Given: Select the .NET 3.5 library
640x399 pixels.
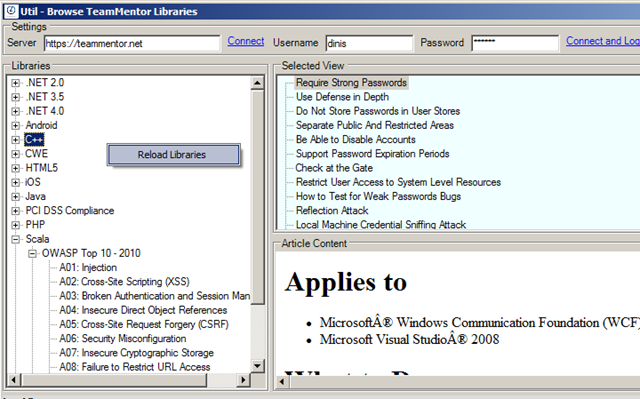Looking at the screenshot, I should (45, 97).
